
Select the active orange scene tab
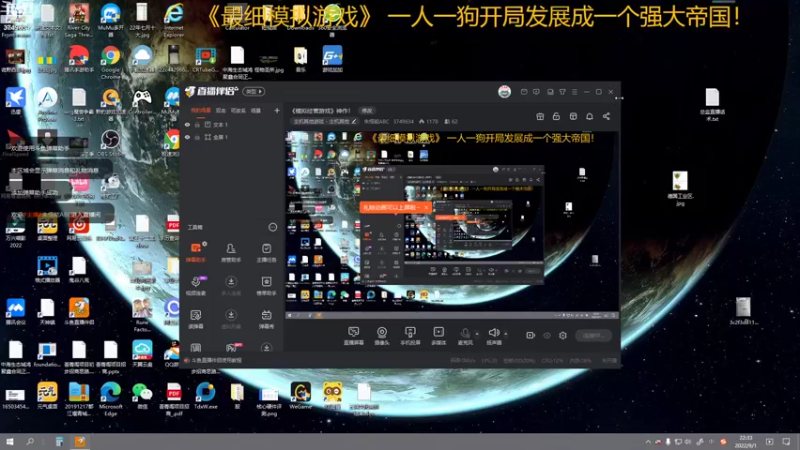[201, 110]
